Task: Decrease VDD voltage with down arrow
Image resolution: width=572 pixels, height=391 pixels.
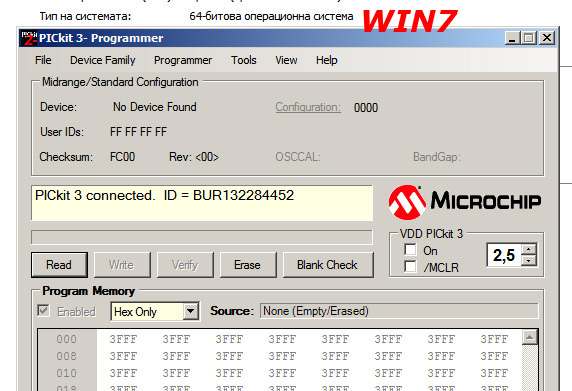Action: point(529,260)
